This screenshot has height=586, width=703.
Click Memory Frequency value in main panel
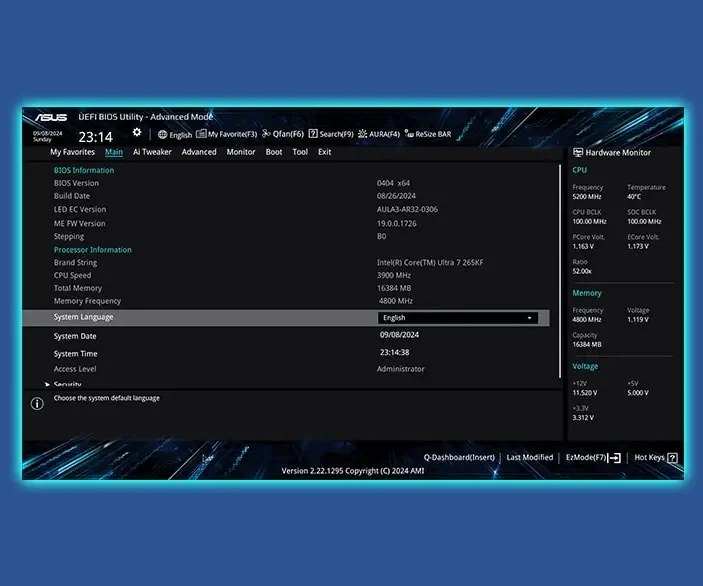click(x=396, y=301)
